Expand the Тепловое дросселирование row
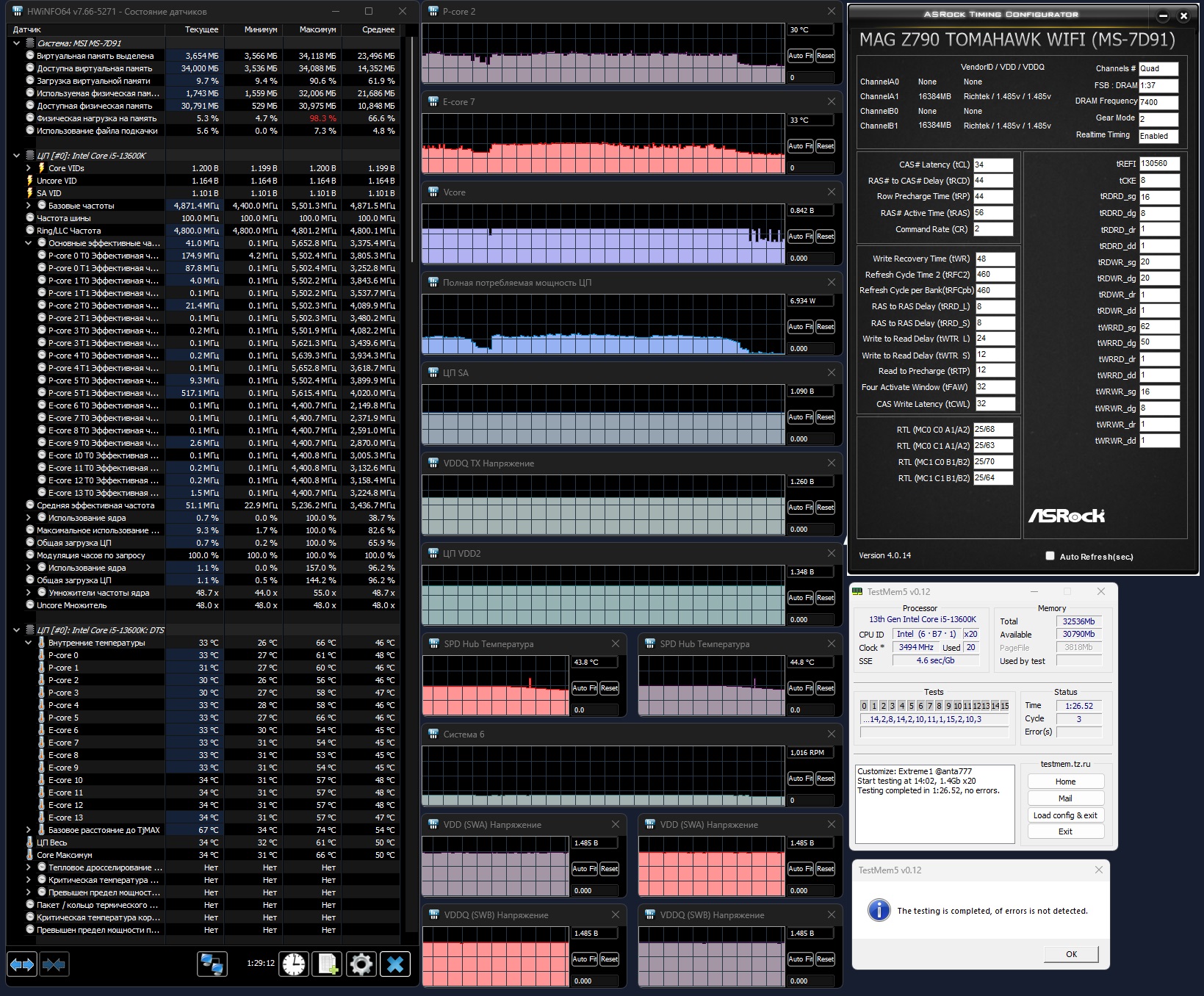This screenshot has height=996, width=1204. click(x=29, y=867)
